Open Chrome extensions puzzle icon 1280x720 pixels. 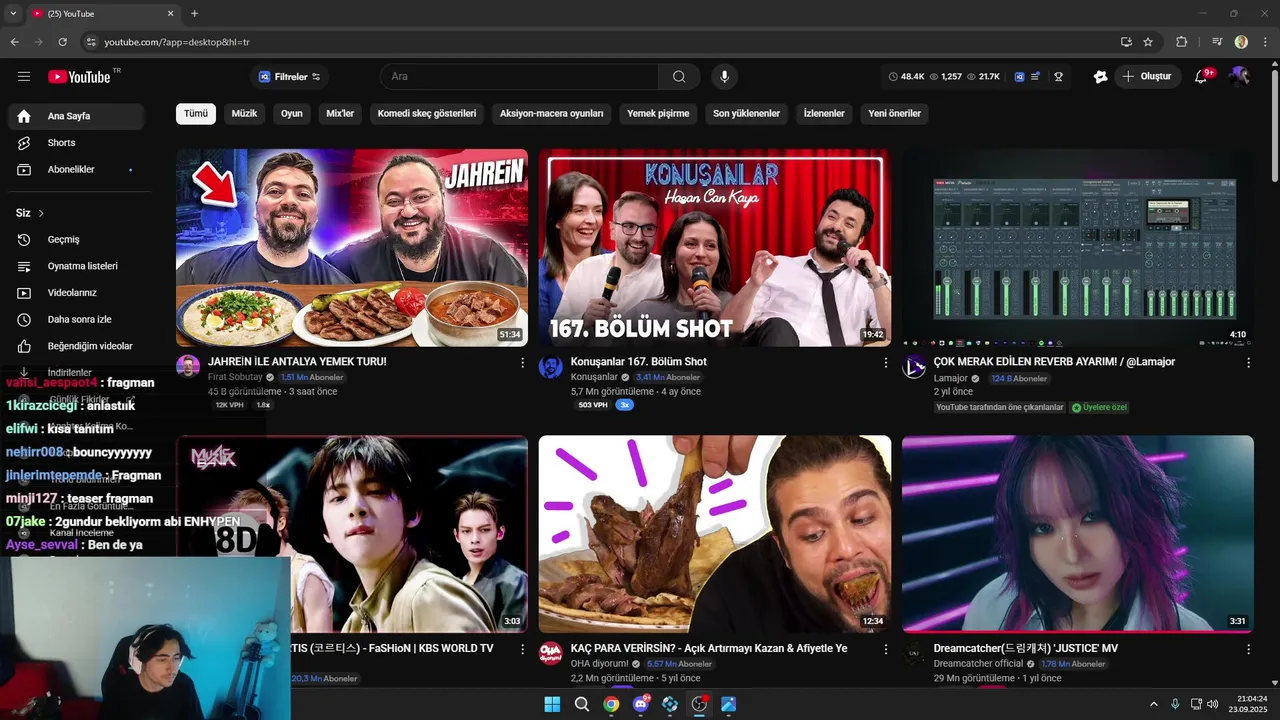pos(1182,42)
